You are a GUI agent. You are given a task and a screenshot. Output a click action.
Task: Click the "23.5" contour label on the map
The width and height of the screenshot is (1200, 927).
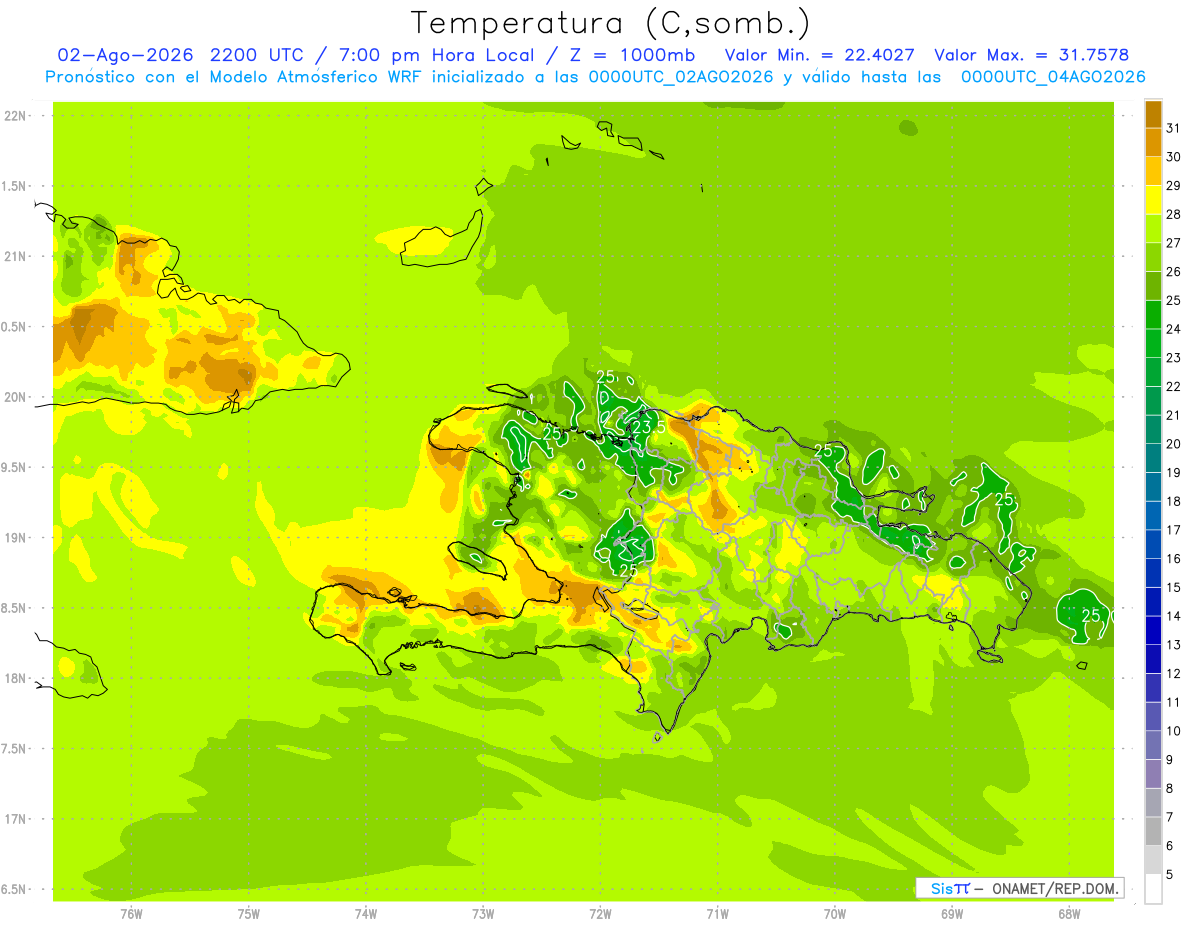pyautogui.click(x=648, y=427)
